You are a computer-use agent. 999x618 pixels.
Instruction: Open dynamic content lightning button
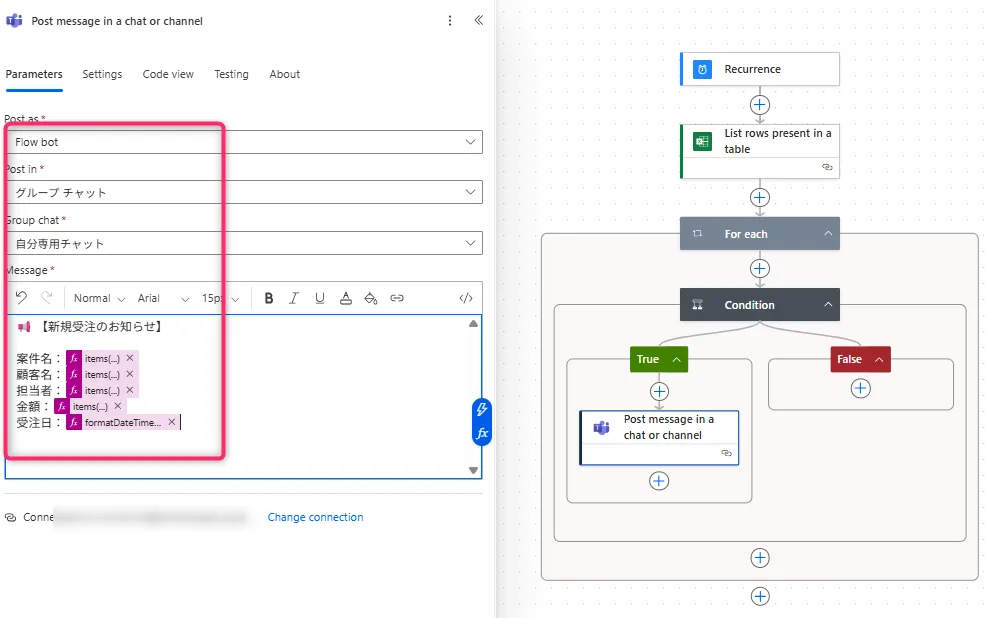click(482, 410)
